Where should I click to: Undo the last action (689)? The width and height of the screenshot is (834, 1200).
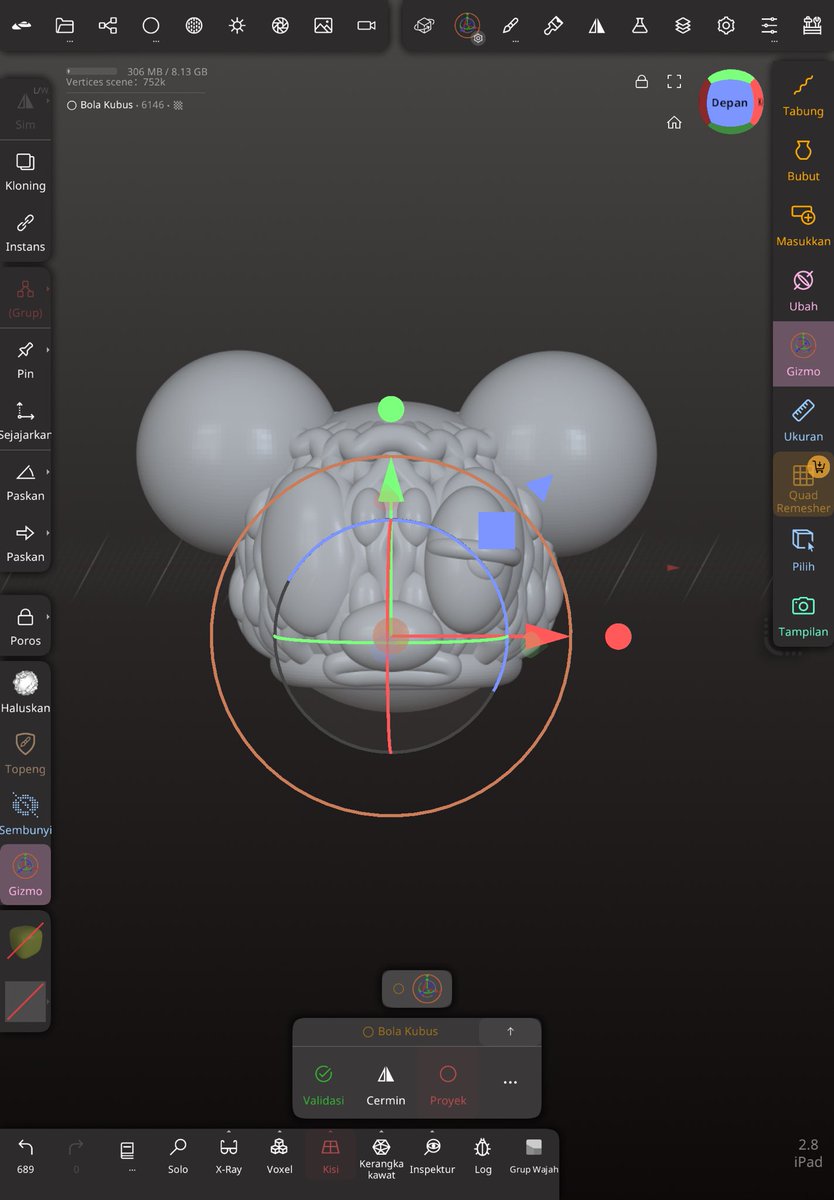pyautogui.click(x=26, y=1156)
